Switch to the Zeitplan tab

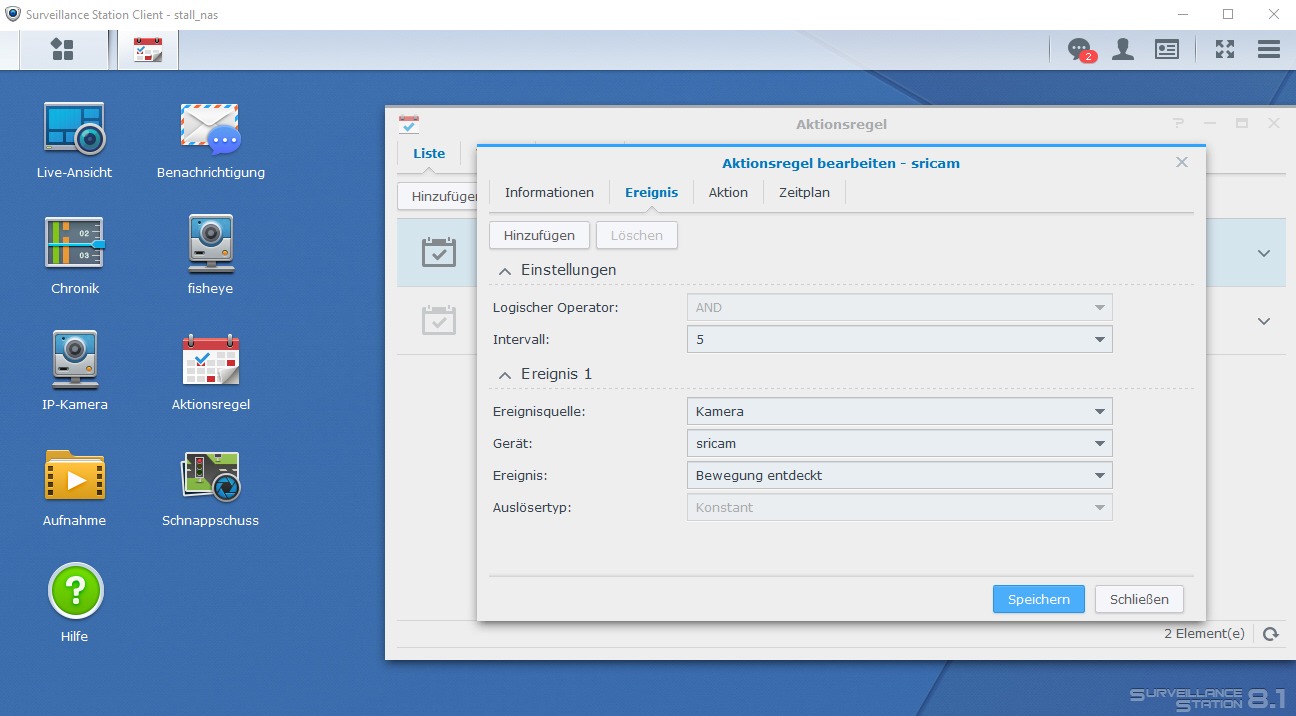click(804, 193)
